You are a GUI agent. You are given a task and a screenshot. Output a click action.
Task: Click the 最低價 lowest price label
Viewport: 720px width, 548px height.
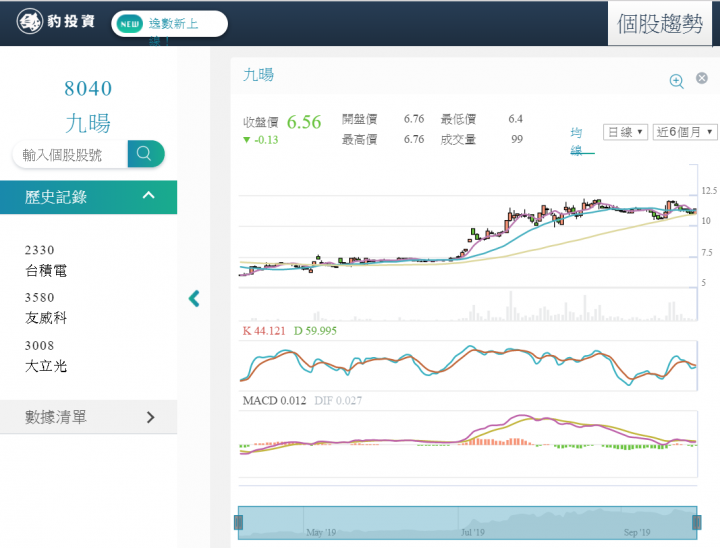pyautogui.click(x=458, y=119)
